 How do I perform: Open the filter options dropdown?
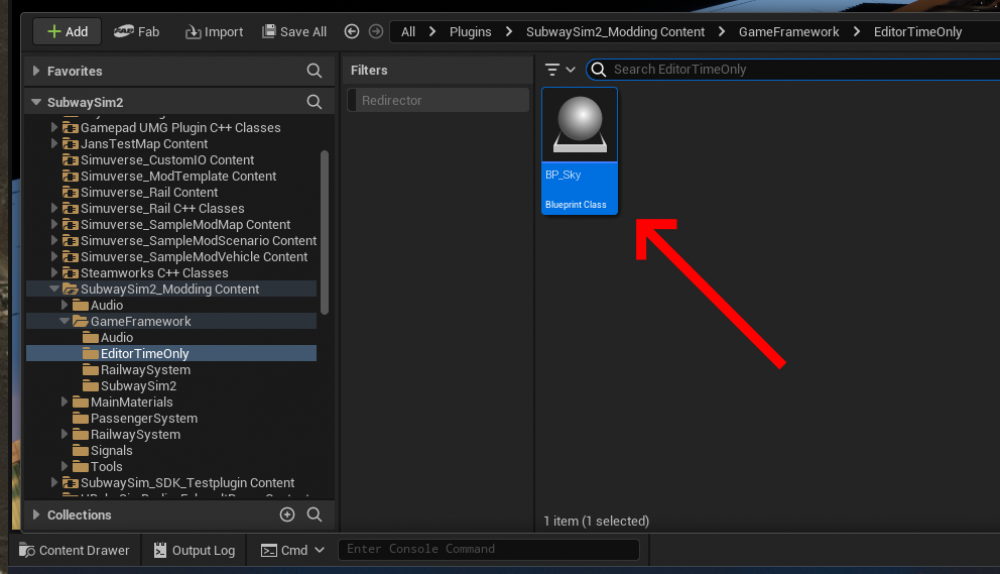coord(560,69)
